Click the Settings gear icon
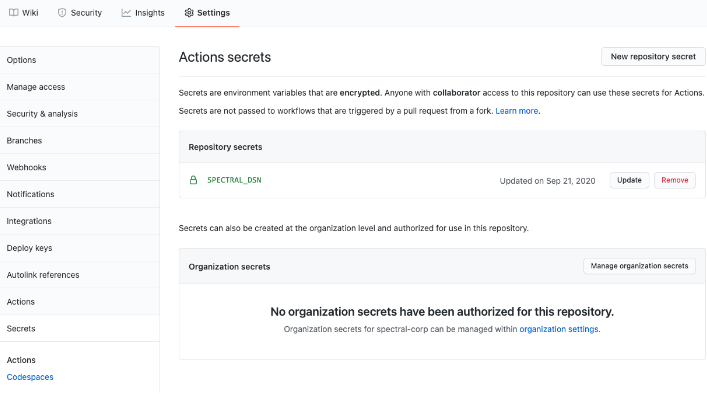 pyautogui.click(x=189, y=13)
